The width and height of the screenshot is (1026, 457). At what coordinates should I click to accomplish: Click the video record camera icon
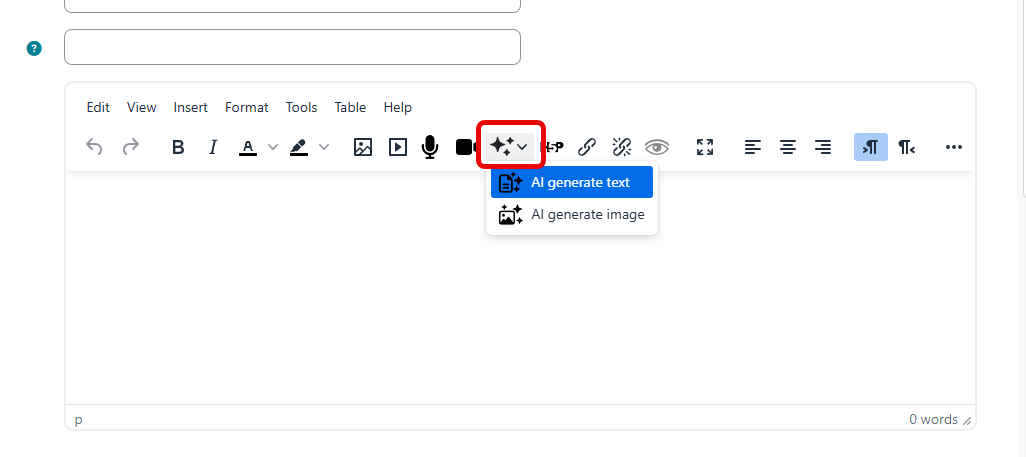click(x=465, y=147)
